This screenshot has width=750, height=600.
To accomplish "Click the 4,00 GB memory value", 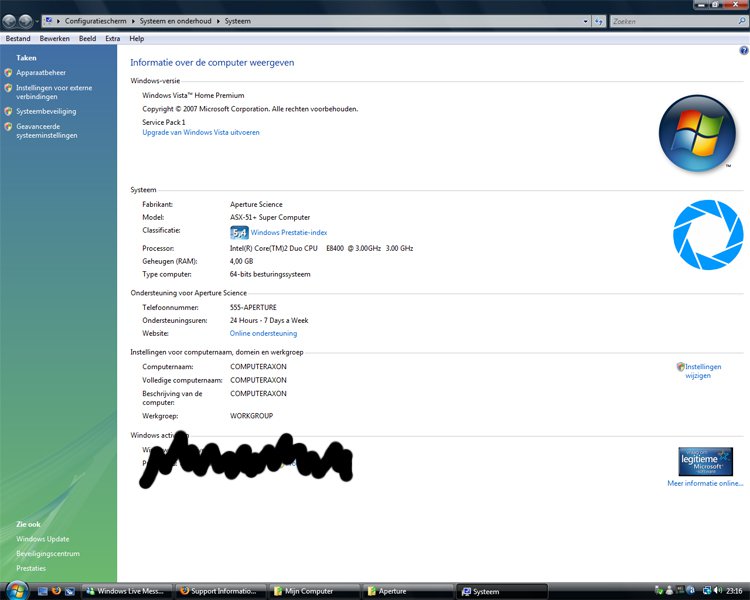I will 242,261.
